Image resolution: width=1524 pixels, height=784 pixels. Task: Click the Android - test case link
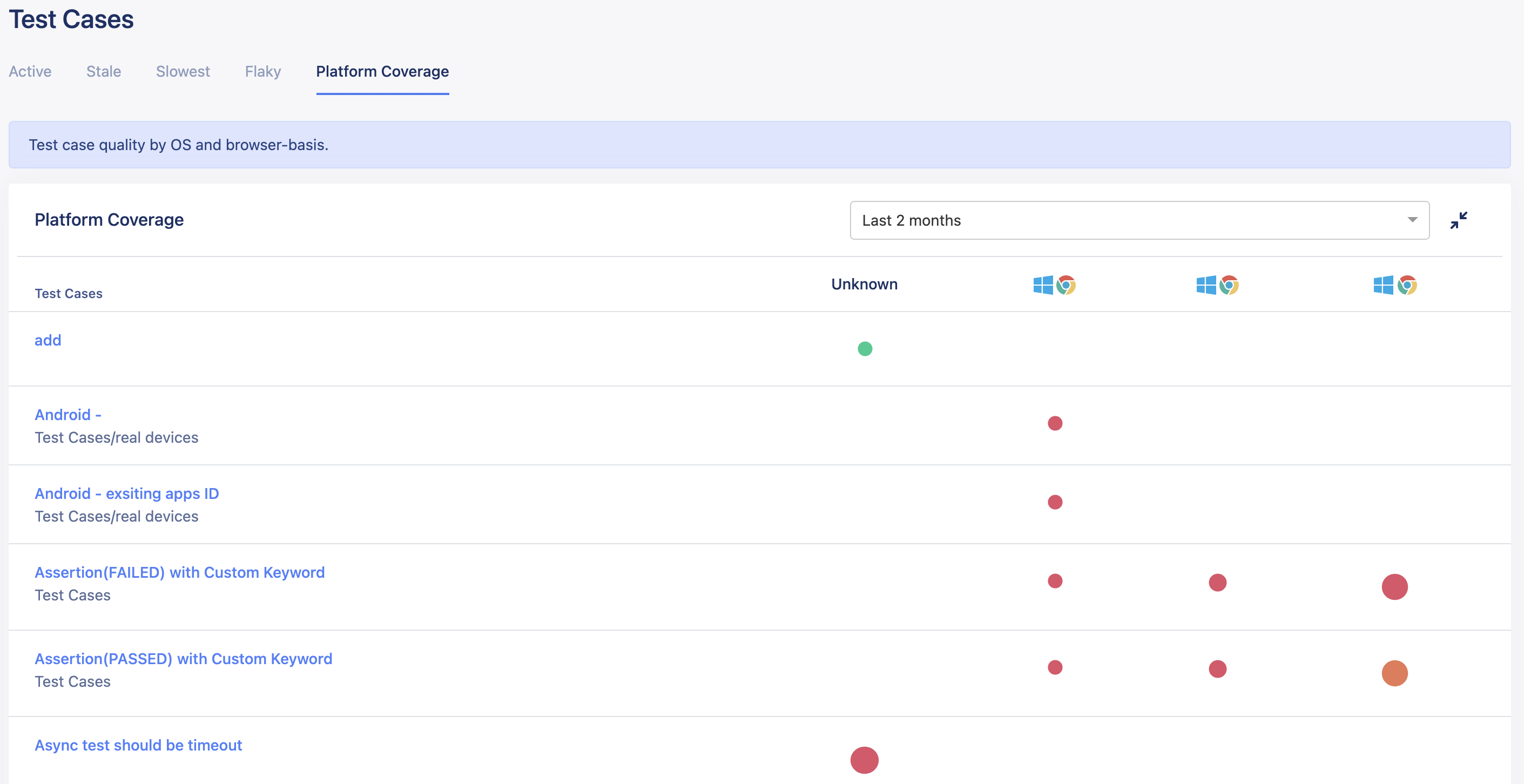pos(67,414)
